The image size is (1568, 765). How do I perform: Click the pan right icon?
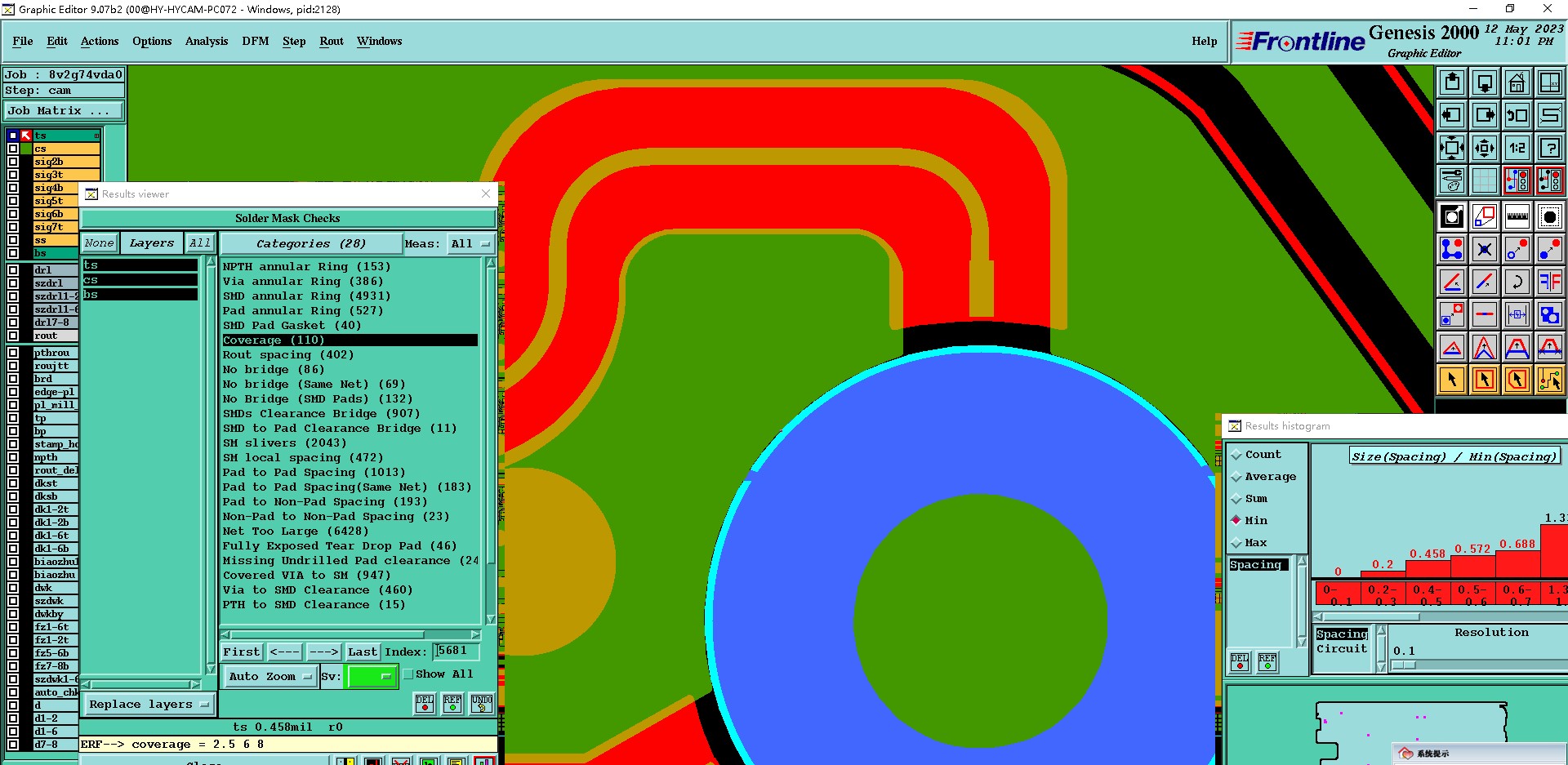tap(1485, 115)
